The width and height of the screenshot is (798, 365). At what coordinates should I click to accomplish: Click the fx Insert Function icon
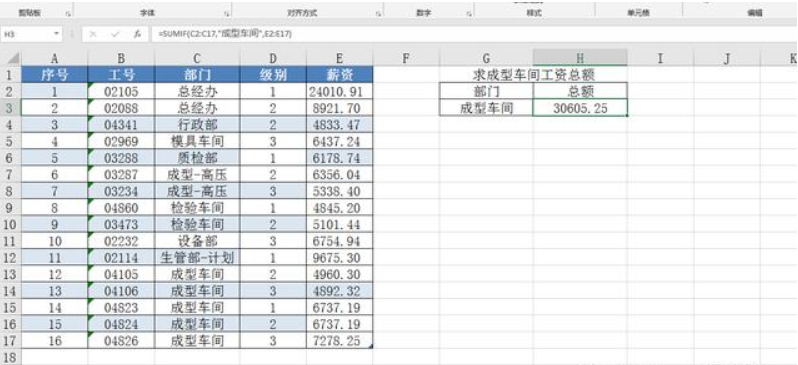(137, 34)
